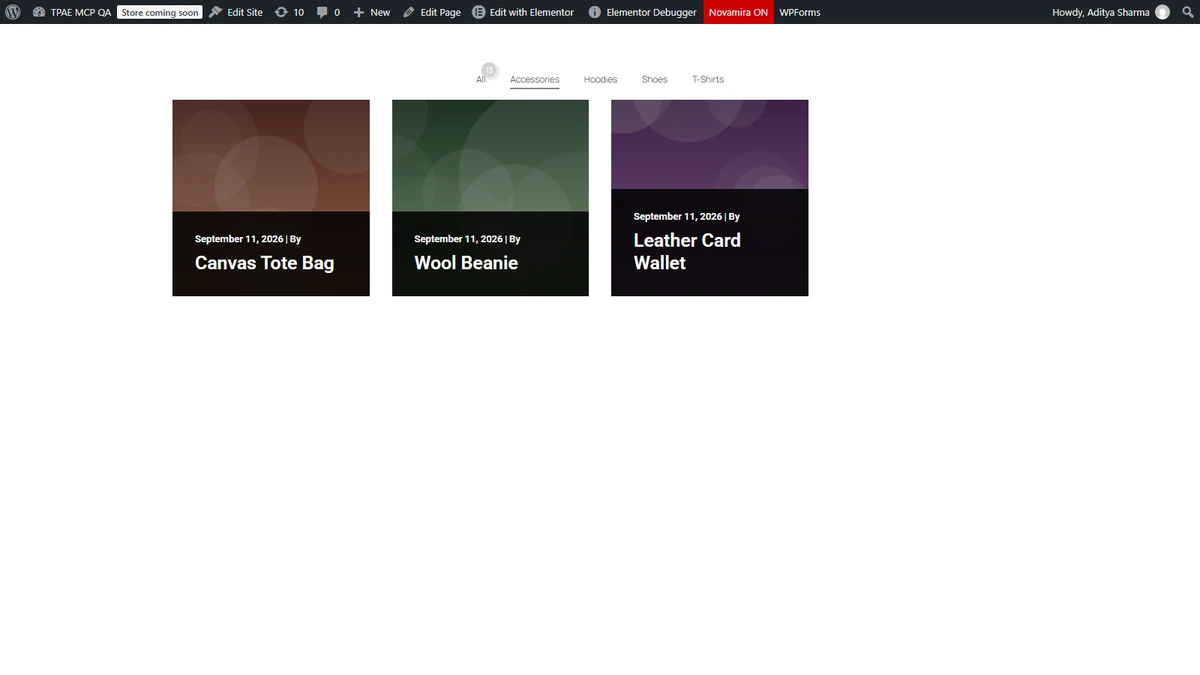
Task: Click the New plus icon
Action: (x=359, y=12)
